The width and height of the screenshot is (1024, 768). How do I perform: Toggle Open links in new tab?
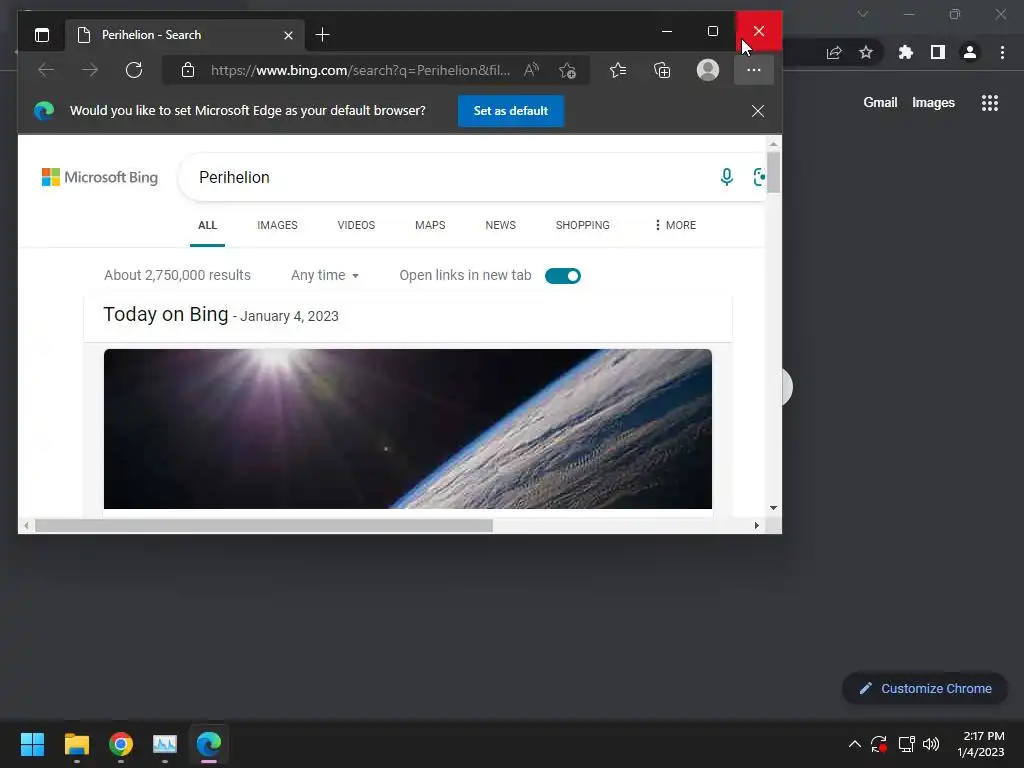563,276
